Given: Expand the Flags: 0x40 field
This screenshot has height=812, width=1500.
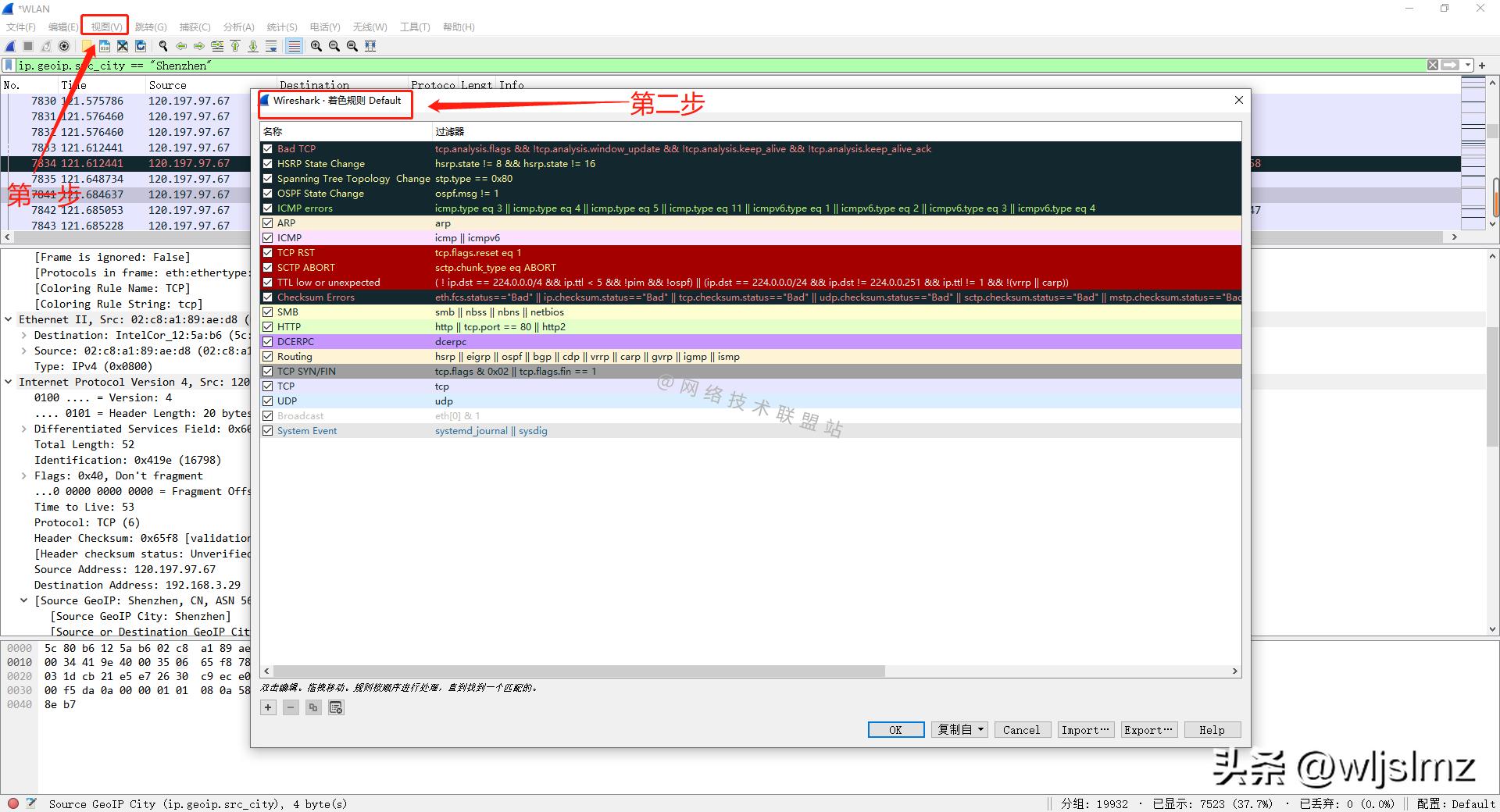Looking at the screenshot, I should pos(24,475).
